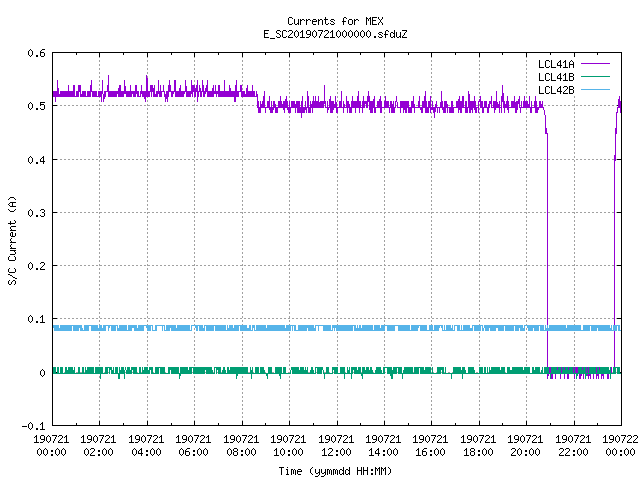Click the green LCL41B legend line sample
Viewport: 640px width, 480px height.
click(595, 76)
